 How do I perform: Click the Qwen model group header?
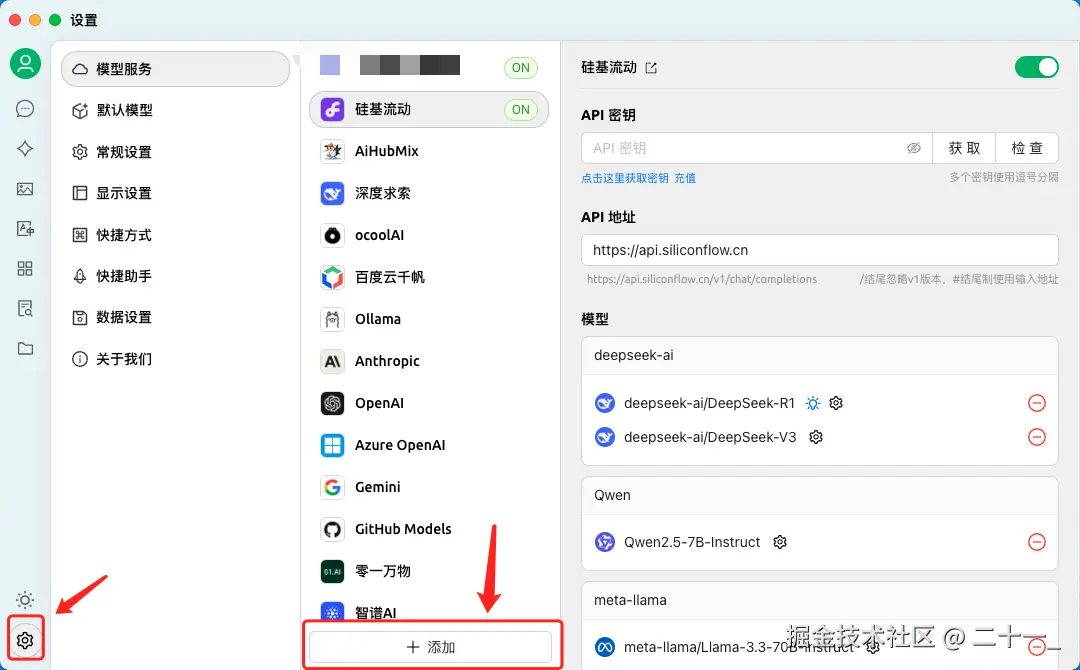(x=820, y=496)
